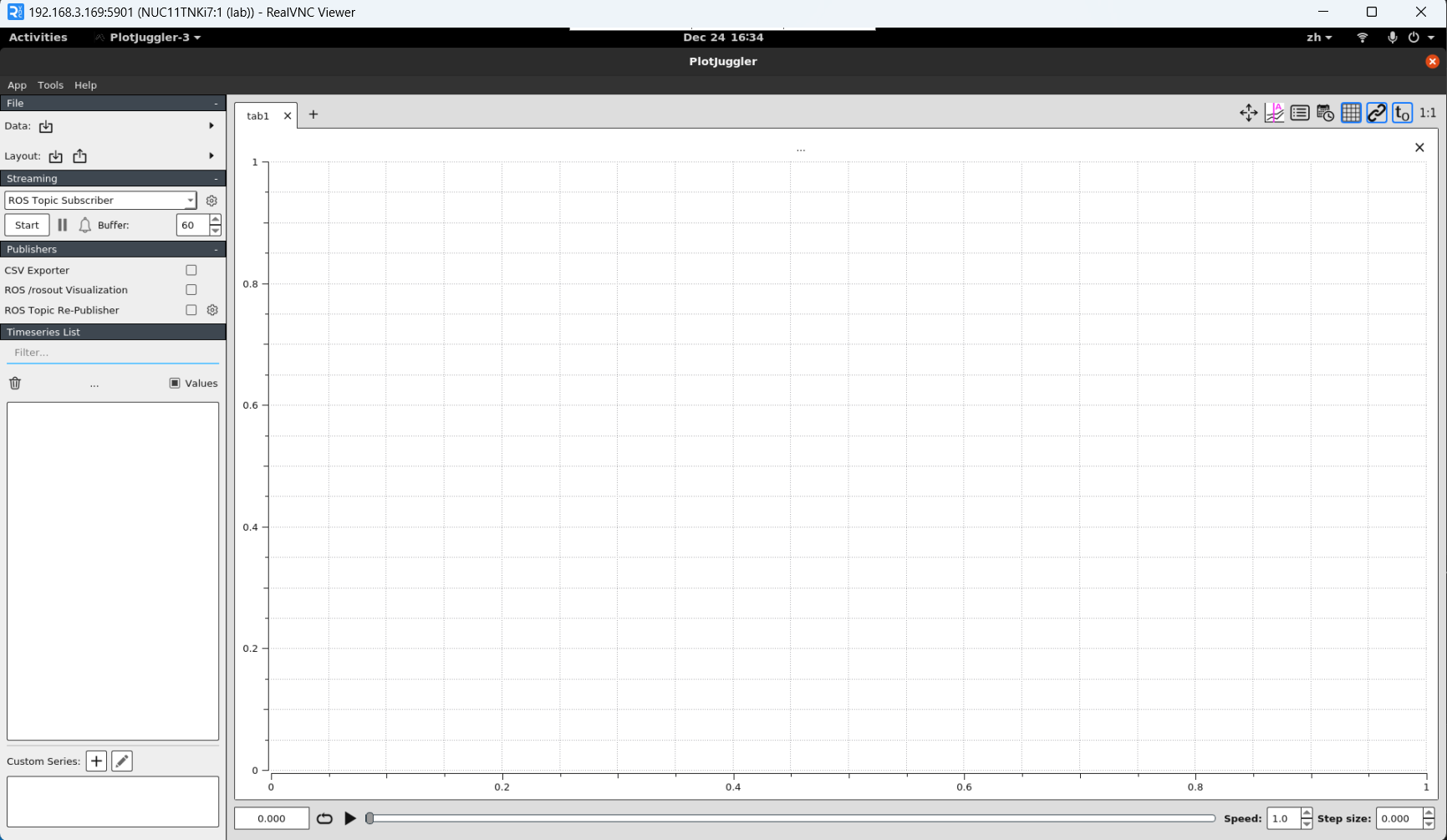This screenshot has height=840, width=1447.
Task: Click the timeseries Filter input field
Action: click(113, 353)
